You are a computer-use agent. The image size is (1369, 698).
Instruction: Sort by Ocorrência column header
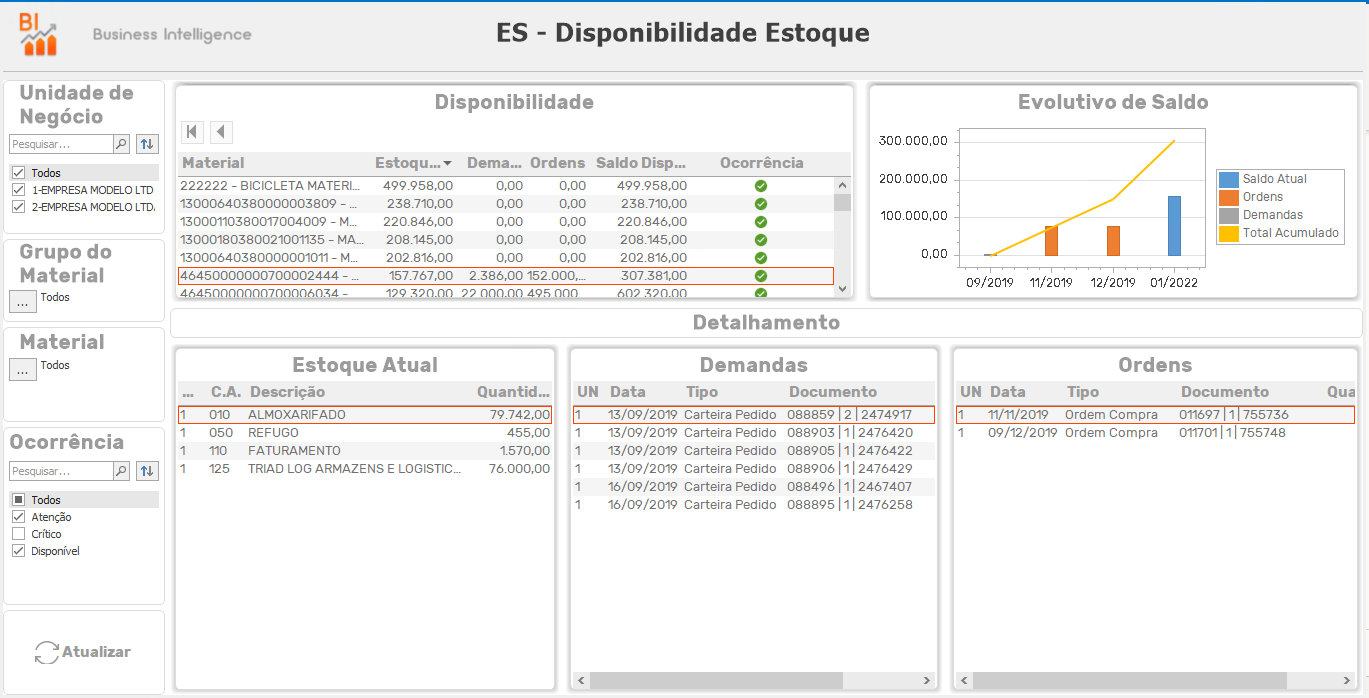761,163
